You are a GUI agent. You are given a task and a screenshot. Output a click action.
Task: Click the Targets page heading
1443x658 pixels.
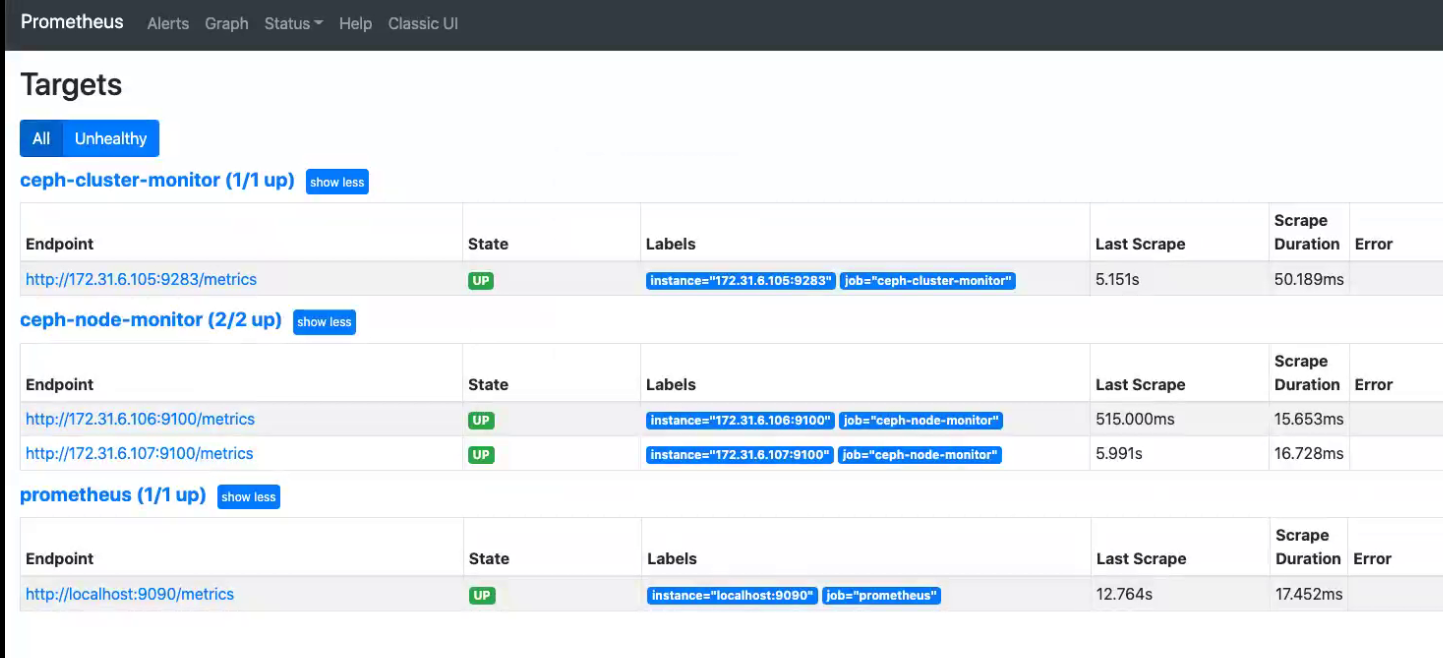71,85
